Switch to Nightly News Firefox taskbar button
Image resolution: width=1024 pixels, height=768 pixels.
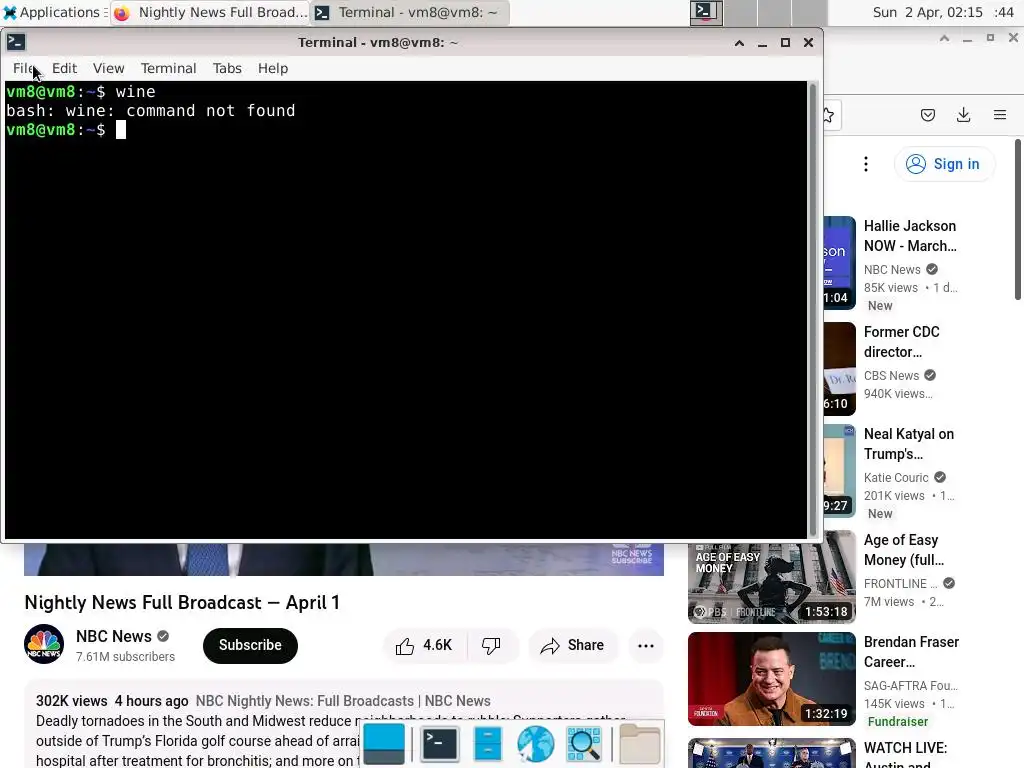point(210,12)
